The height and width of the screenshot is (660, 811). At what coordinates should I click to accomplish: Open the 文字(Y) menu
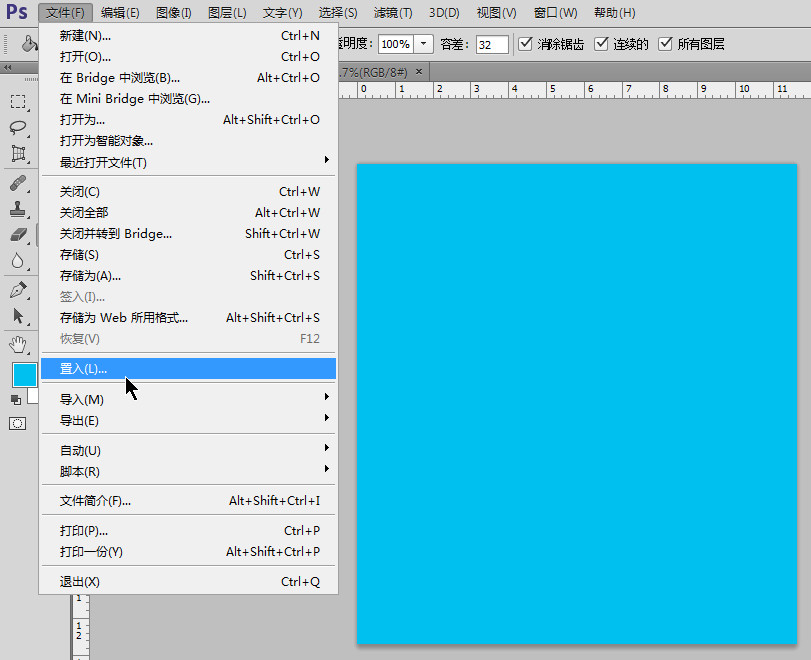pyautogui.click(x=282, y=12)
